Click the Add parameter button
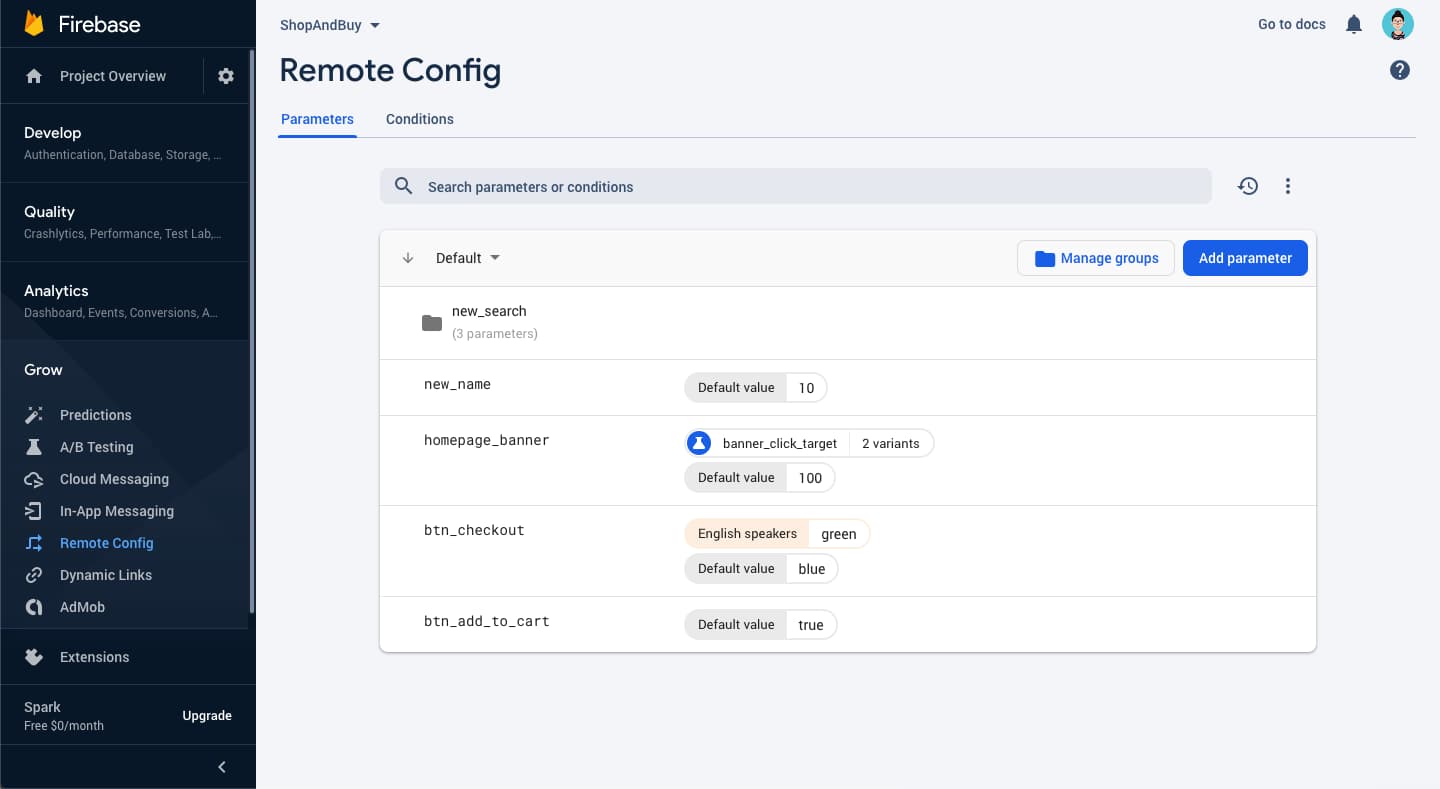This screenshot has width=1440, height=789. pyautogui.click(x=1245, y=258)
